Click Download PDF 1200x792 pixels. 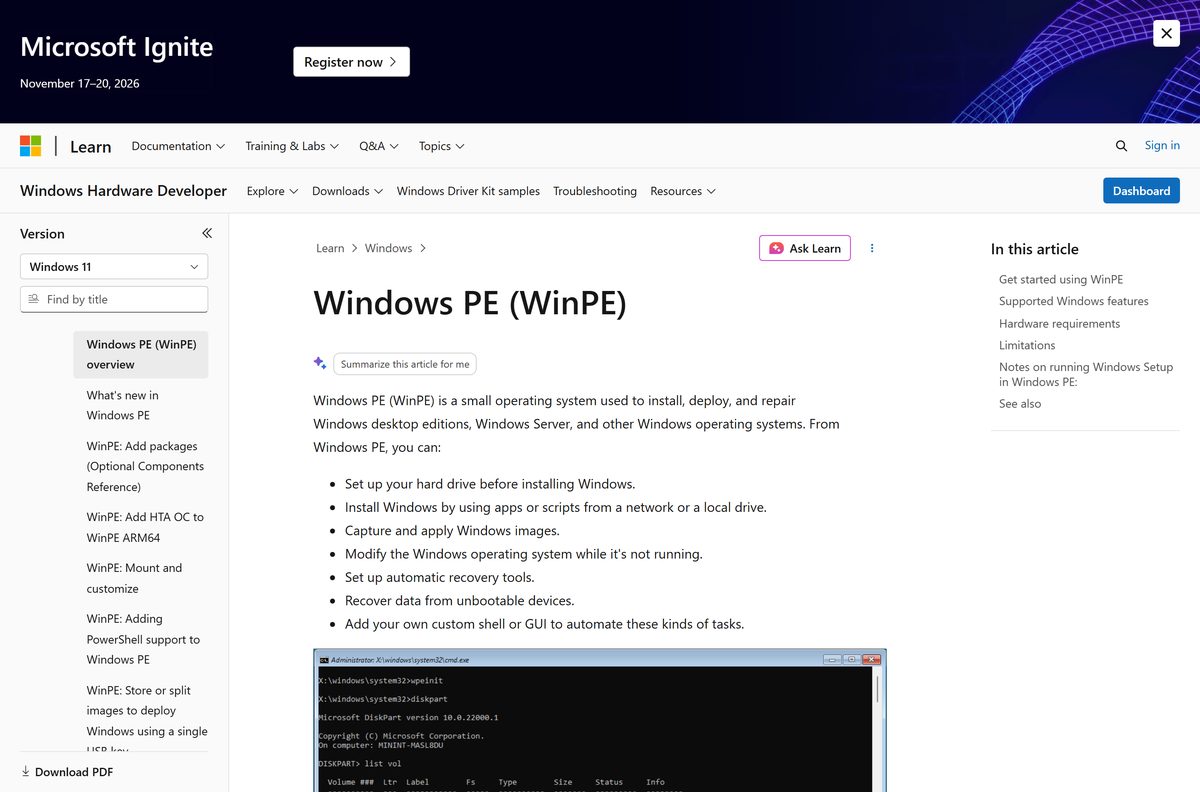coord(67,772)
